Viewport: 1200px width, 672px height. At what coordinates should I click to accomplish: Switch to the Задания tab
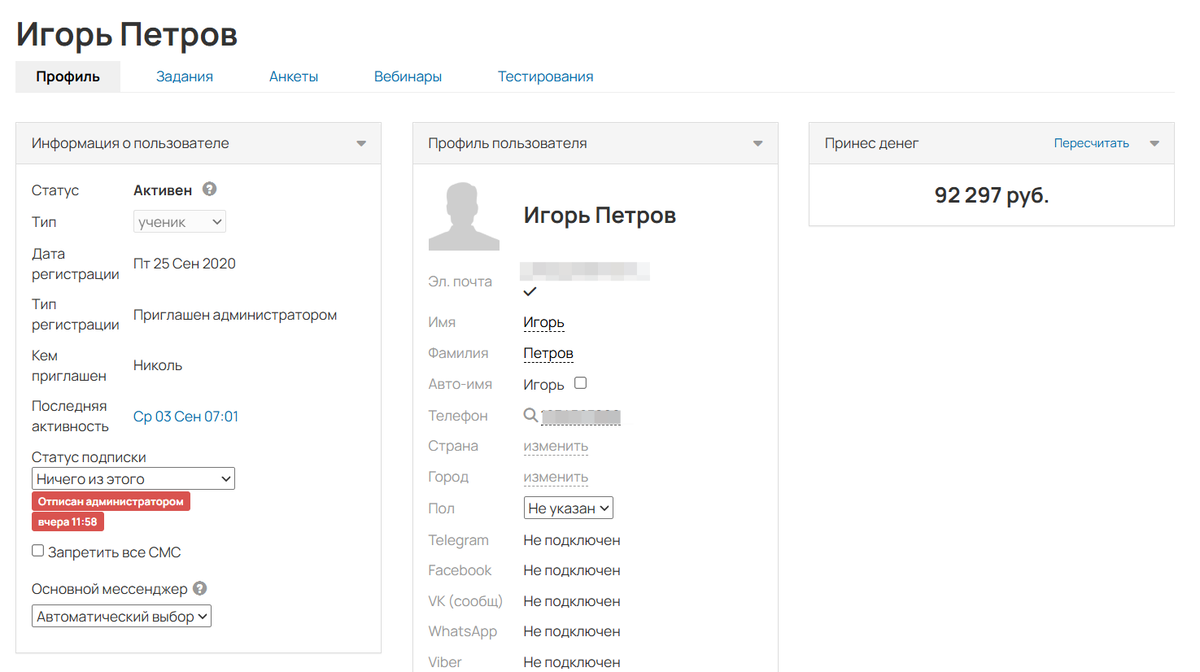tap(184, 76)
